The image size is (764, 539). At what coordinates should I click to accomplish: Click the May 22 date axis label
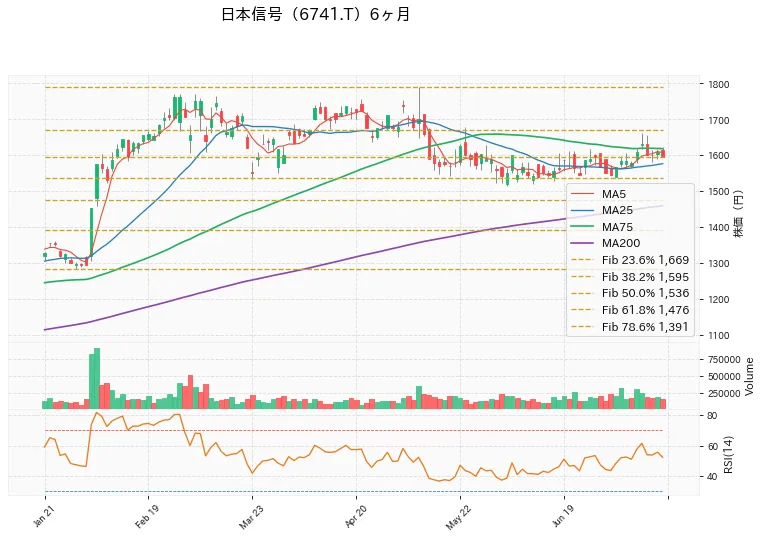pos(458,517)
